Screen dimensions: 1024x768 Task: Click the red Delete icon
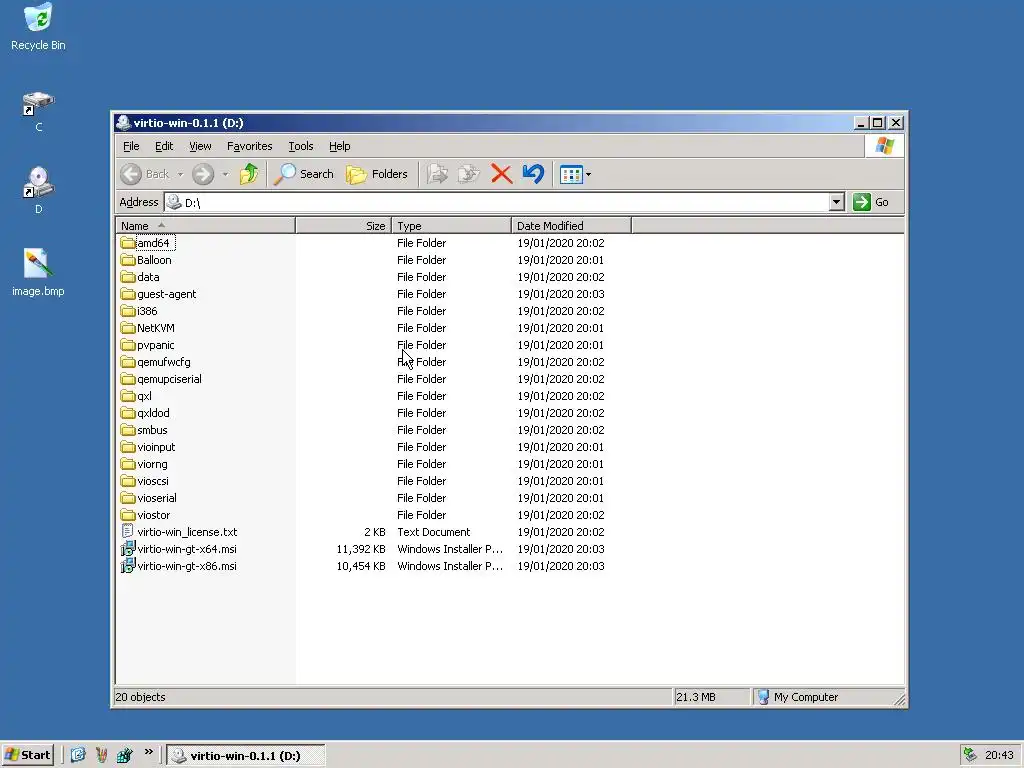pos(502,174)
